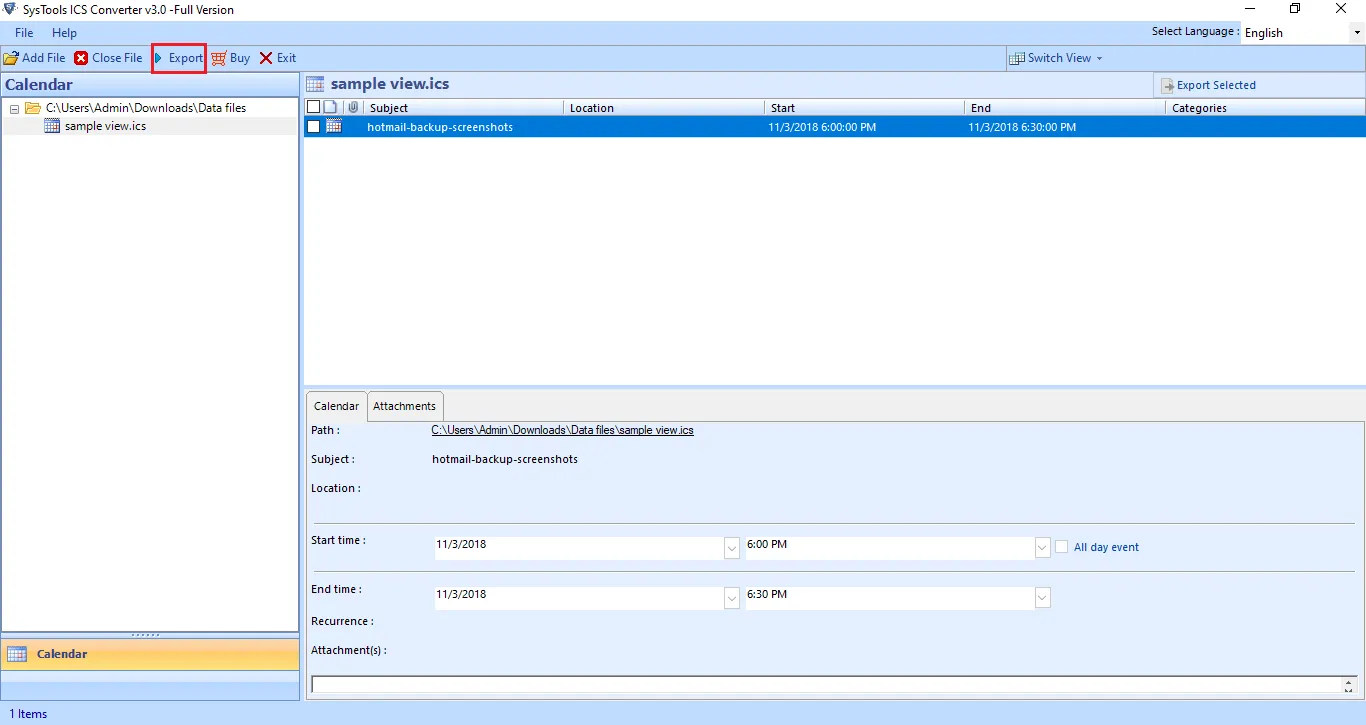Click the document type column header icon

pyautogui.click(x=331, y=107)
